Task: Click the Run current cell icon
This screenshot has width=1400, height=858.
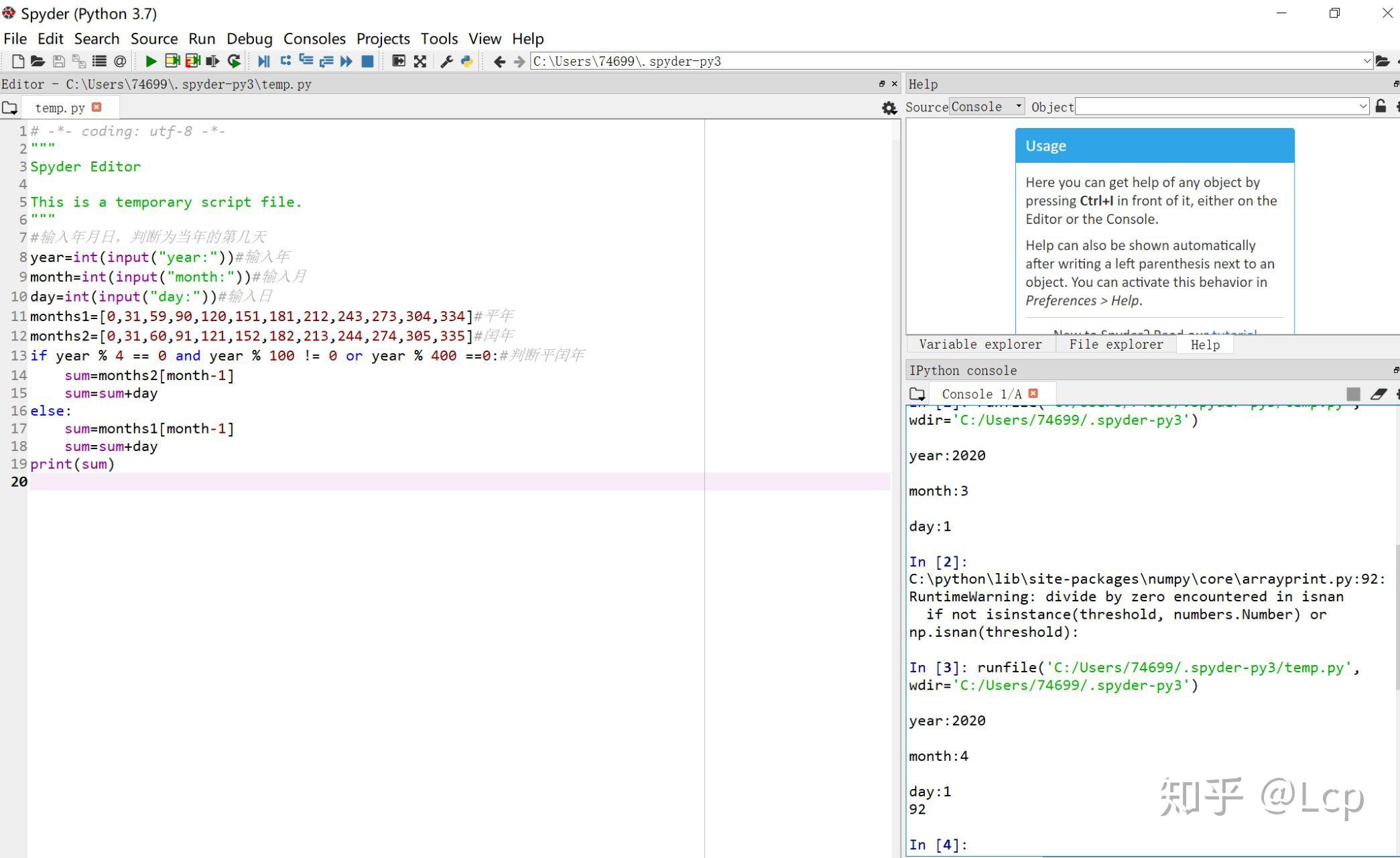Action: (172, 62)
